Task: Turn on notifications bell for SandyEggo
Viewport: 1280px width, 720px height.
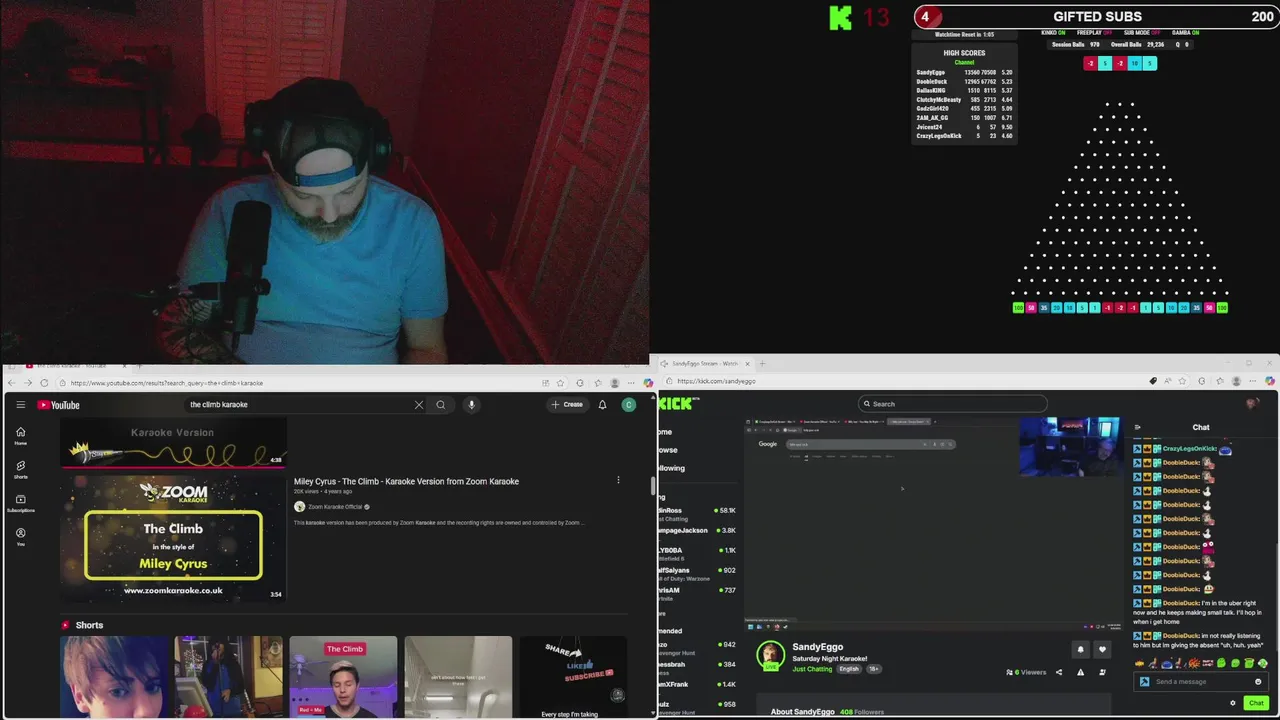Action: (1080, 650)
